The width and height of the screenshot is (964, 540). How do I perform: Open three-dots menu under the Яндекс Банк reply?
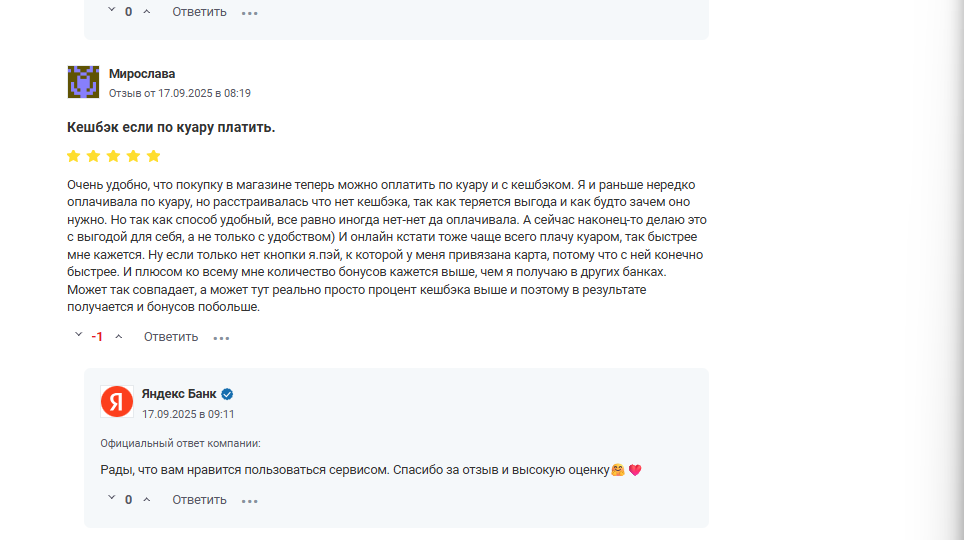(x=250, y=501)
